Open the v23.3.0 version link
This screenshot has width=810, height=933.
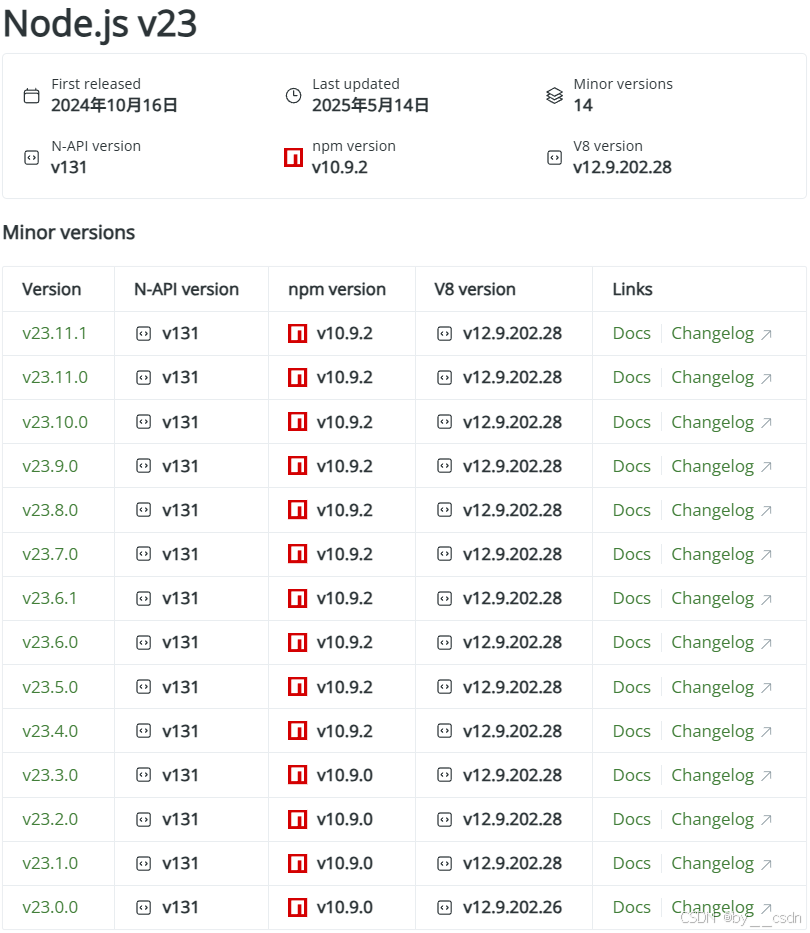tap(50, 775)
